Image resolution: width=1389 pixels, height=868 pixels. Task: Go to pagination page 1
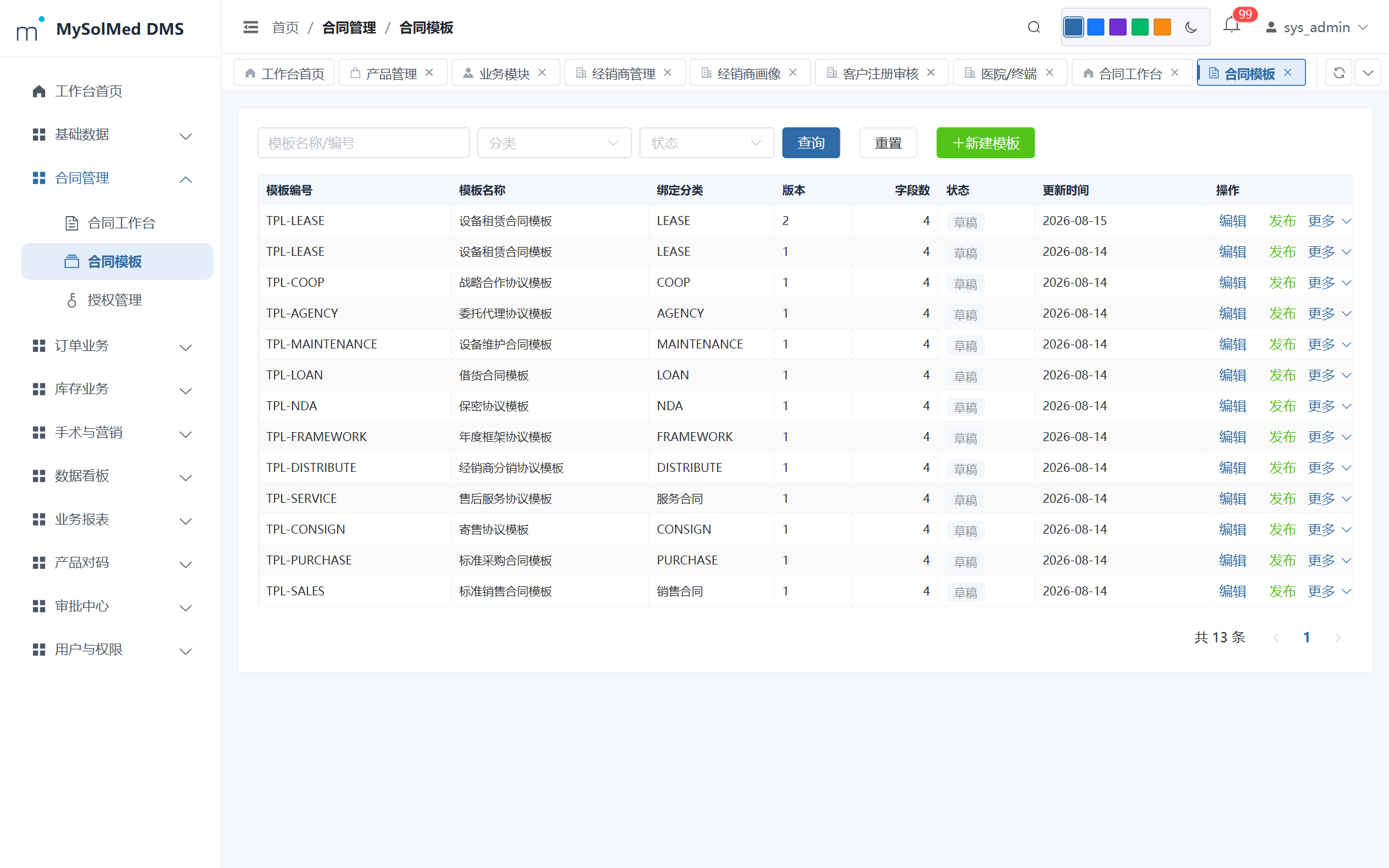click(x=1307, y=637)
